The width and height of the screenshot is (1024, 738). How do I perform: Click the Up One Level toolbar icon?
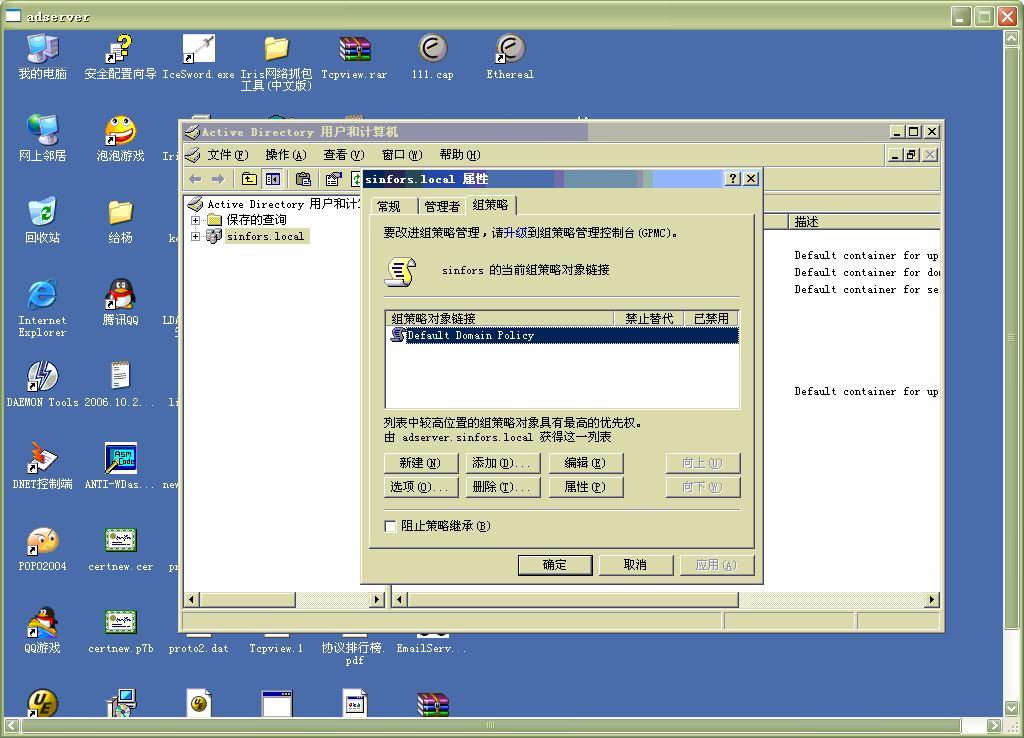click(249, 179)
